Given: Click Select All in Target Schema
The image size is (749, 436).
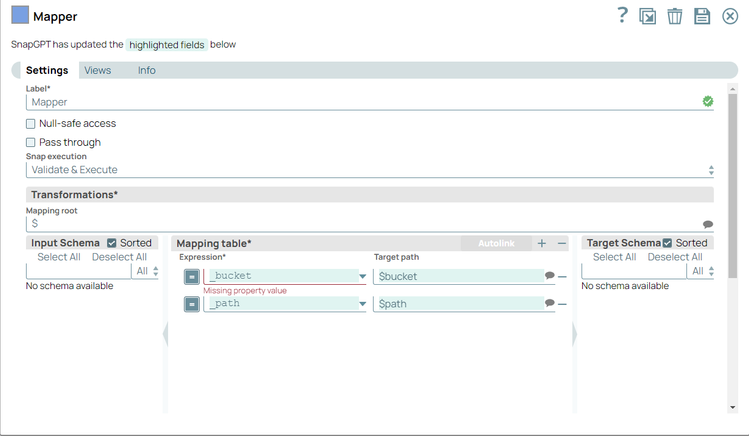Looking at the screenshot, I should click(x=615, y=257).
